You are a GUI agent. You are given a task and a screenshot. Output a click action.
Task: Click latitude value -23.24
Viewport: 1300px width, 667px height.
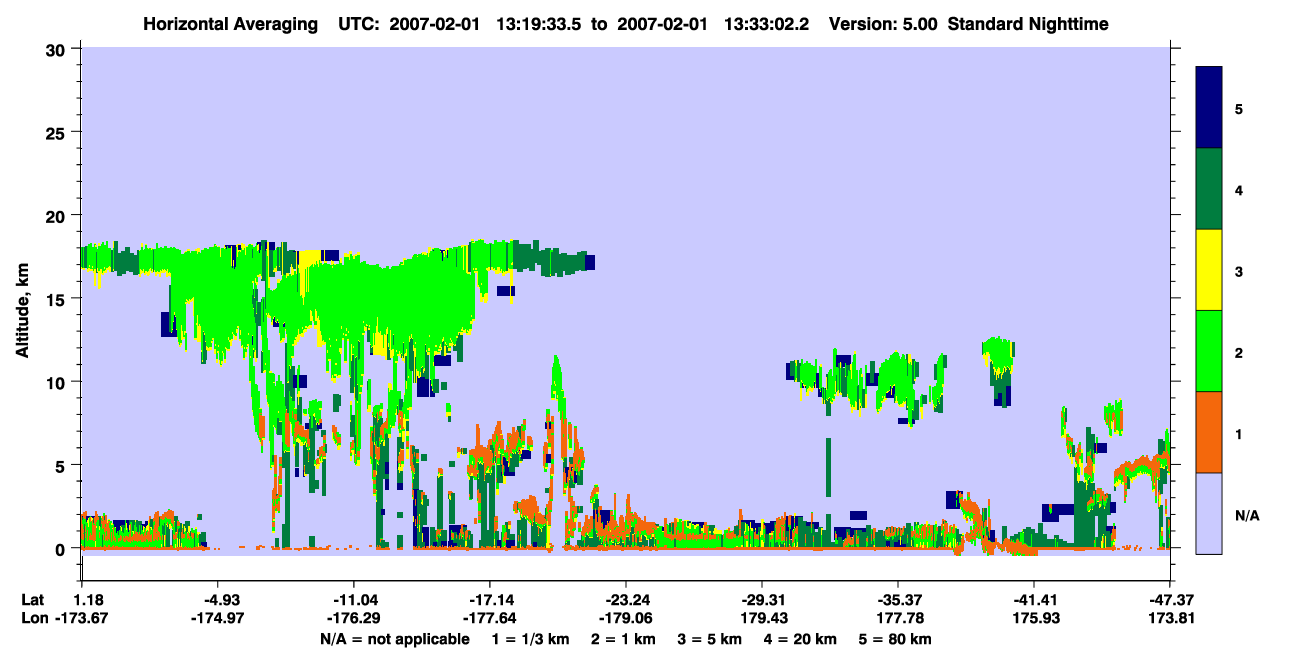point(625,600)
